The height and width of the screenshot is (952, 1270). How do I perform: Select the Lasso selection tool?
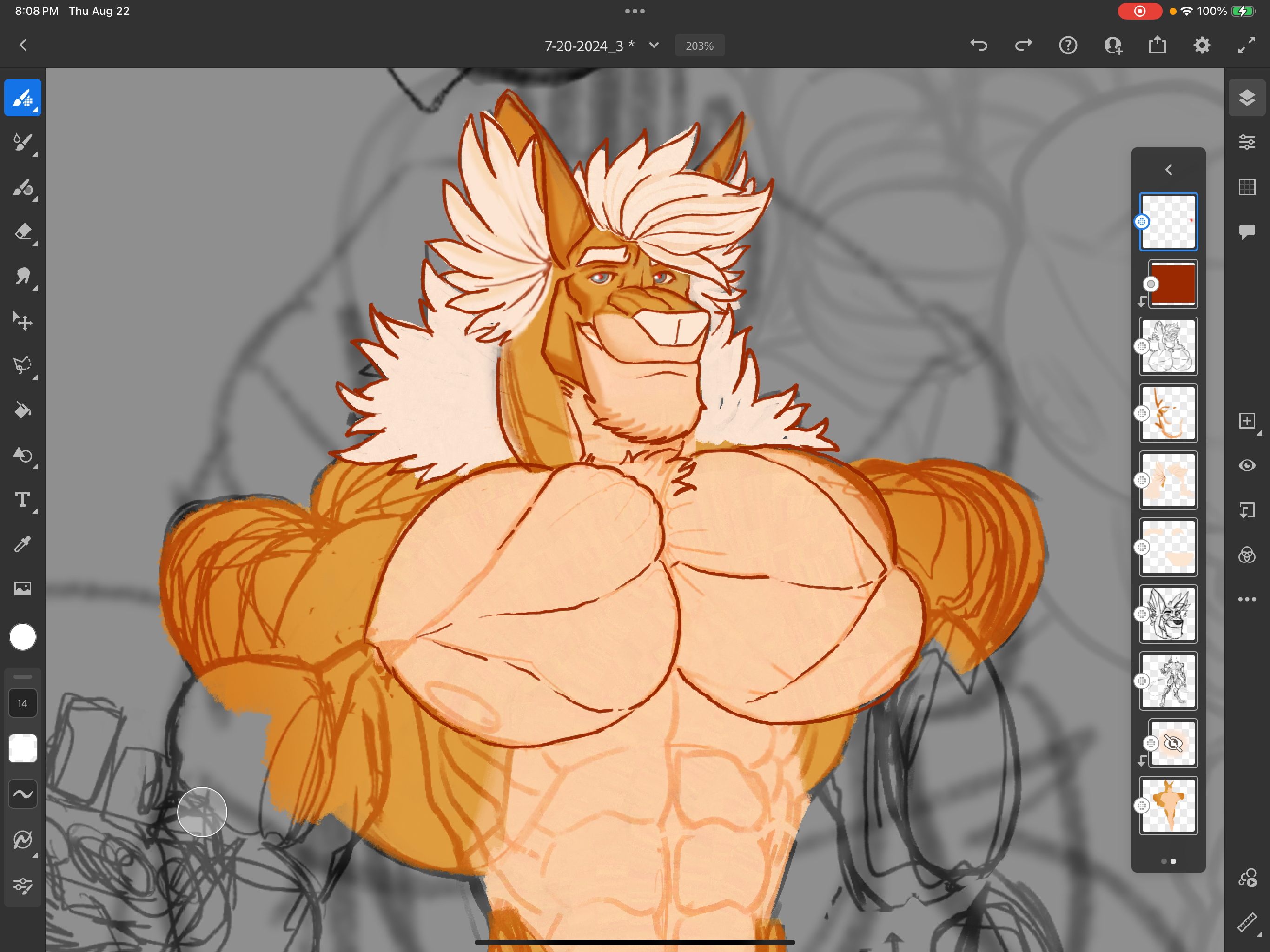click(x=22, y=365)
